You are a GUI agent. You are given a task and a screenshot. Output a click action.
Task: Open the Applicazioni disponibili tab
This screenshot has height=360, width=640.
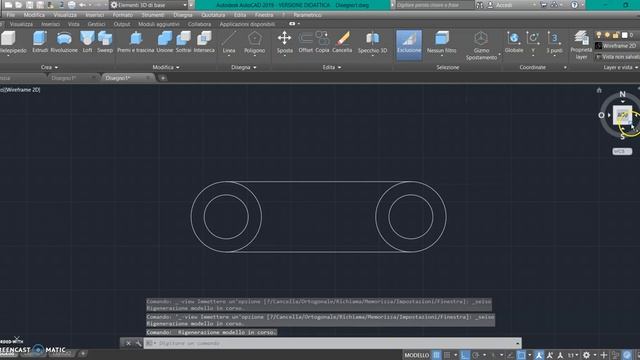click(x=247, y=24)
